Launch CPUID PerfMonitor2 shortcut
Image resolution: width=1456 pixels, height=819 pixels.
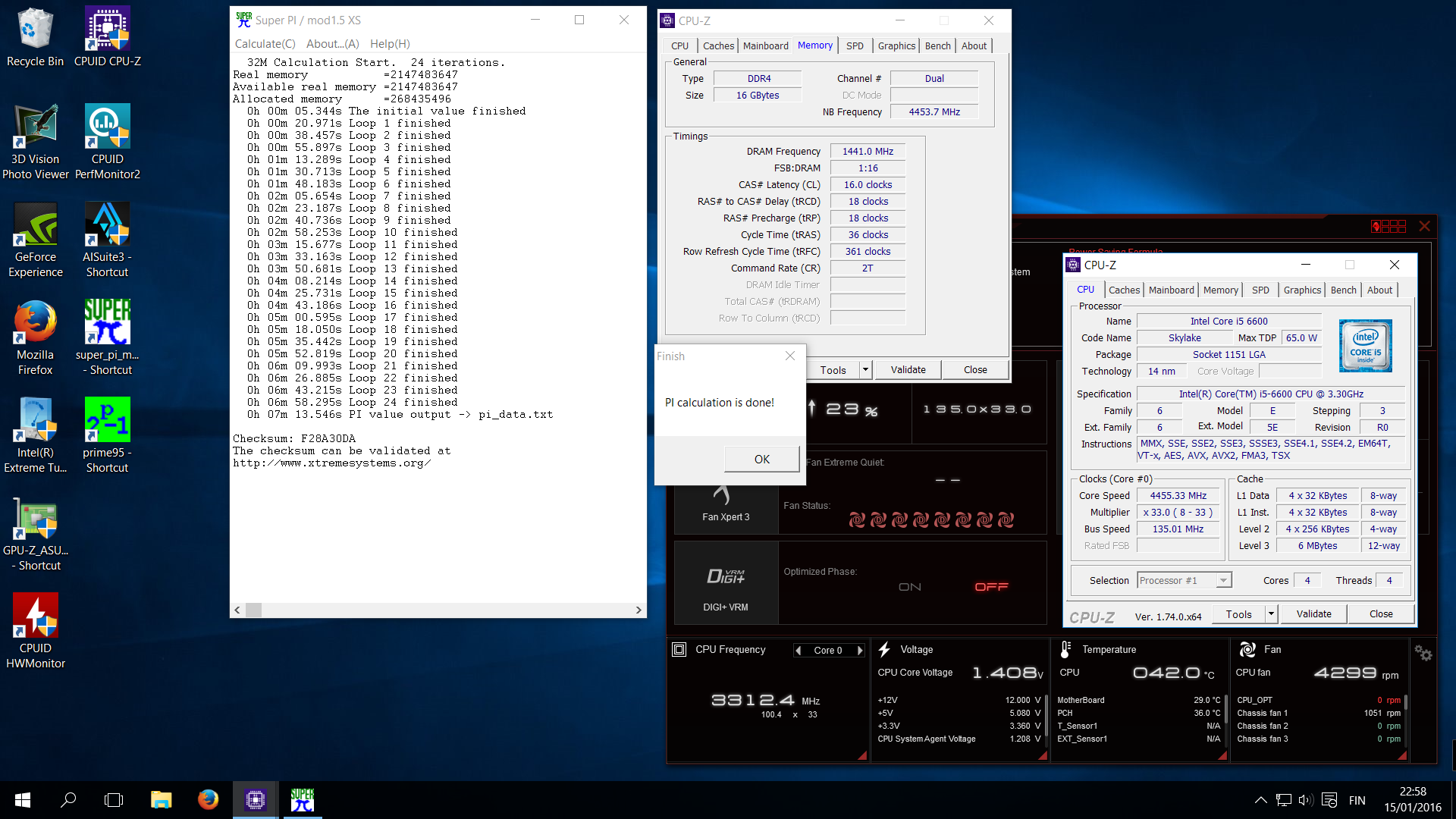click(107, 143)
